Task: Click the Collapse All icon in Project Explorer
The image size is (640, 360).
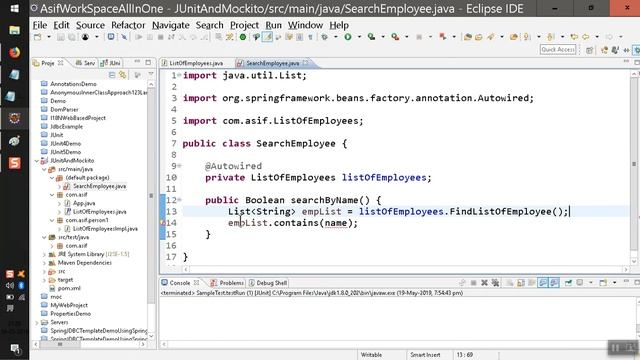Action: pos(112,75)
